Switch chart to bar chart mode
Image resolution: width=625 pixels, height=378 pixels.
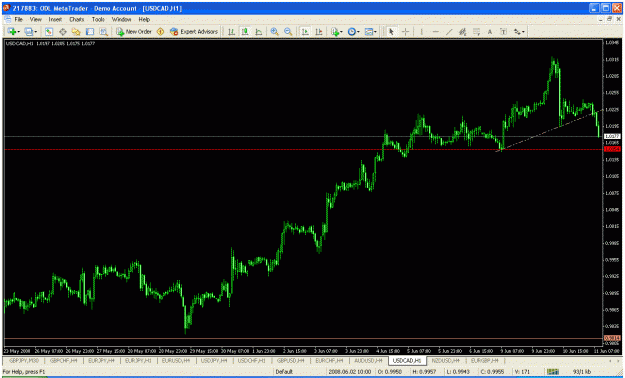click(x=231, y=32)
